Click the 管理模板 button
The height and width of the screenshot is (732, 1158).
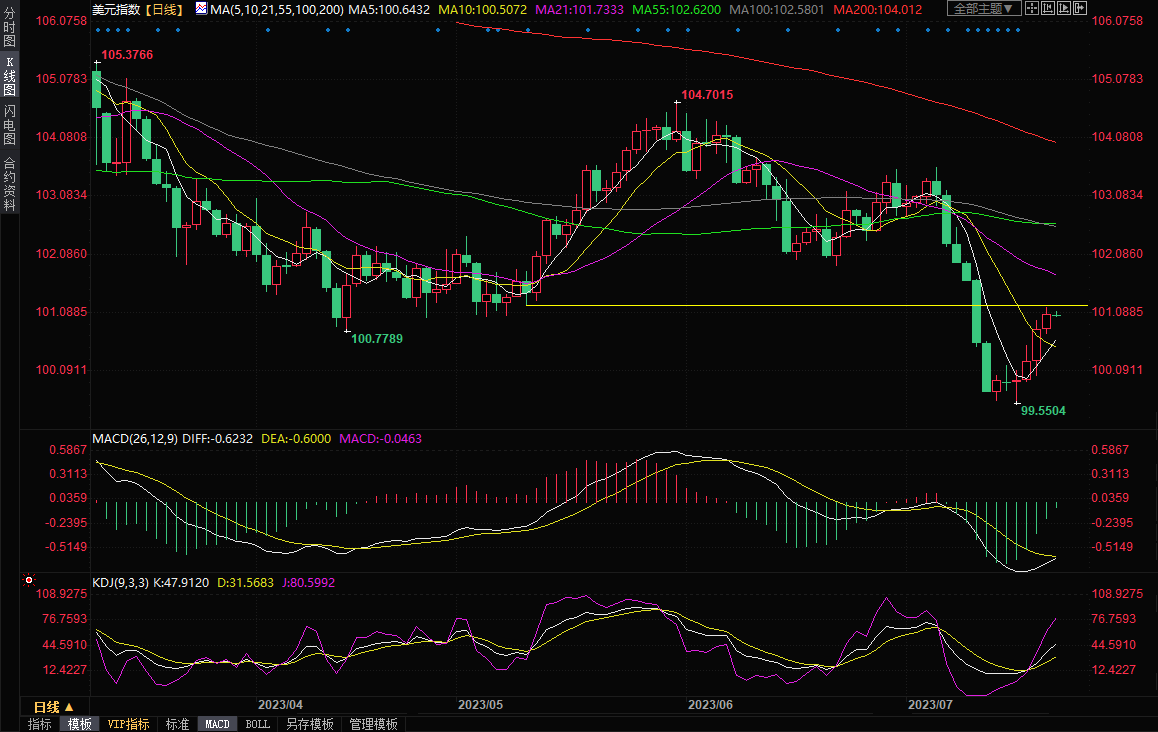tap(373, 724)
